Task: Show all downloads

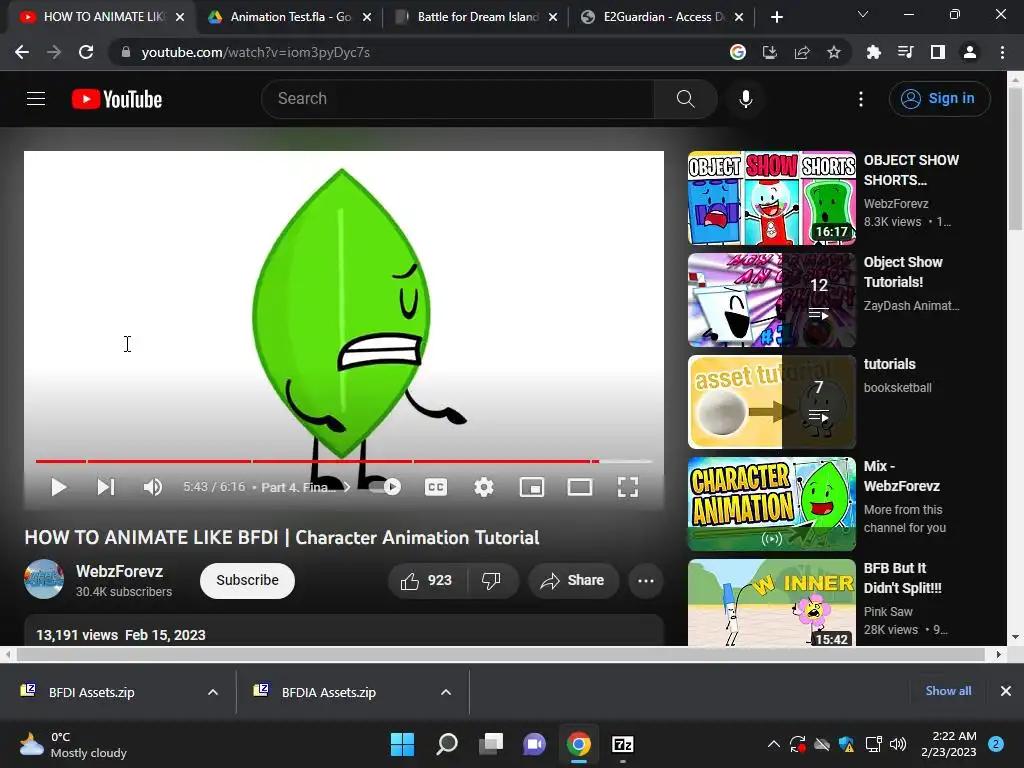Action: pos(948,691)
